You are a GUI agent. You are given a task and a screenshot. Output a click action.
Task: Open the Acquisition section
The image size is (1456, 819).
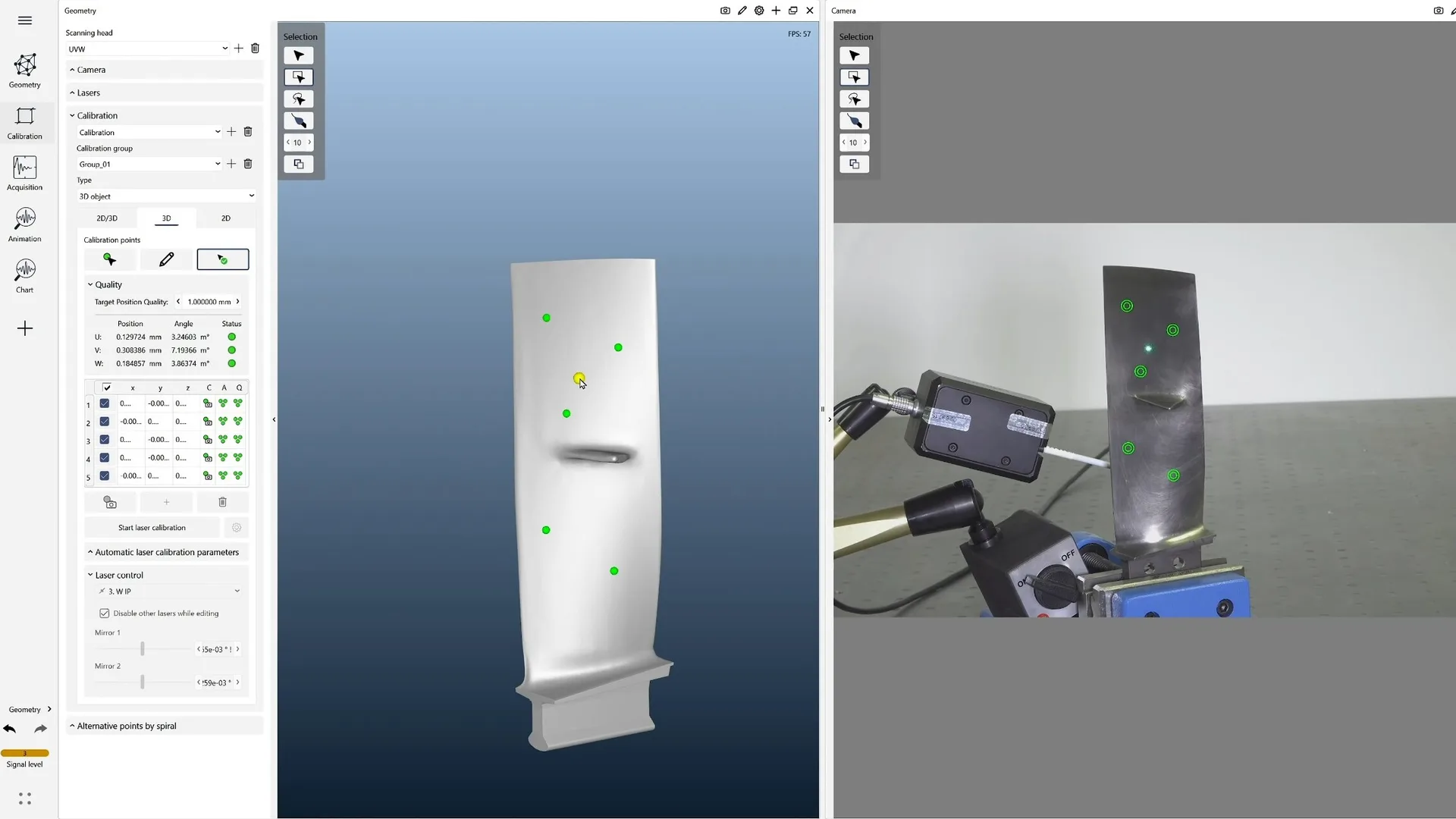tap(25, 174)
